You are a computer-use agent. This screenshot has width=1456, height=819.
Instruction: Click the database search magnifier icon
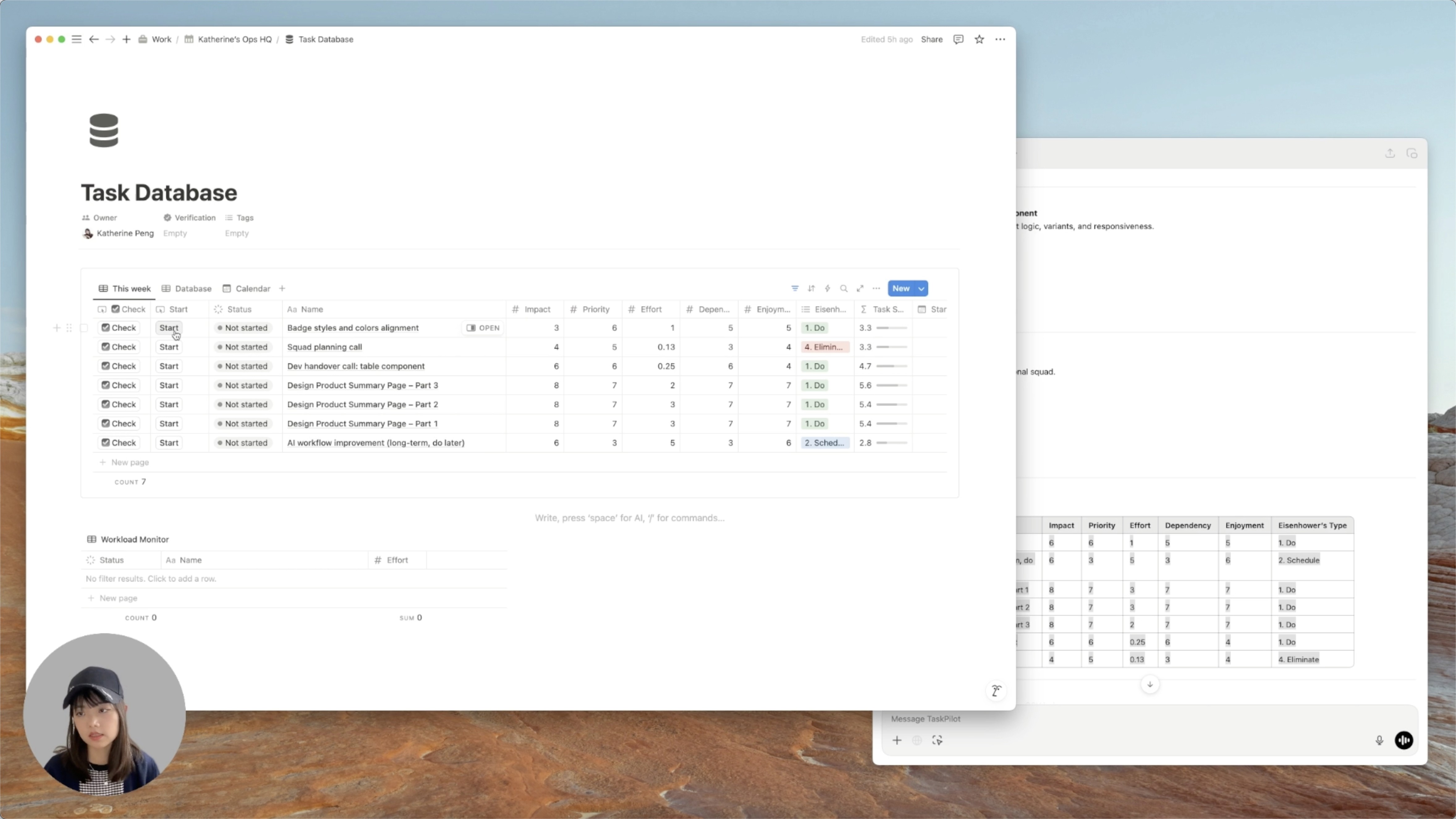tap(844, 288)
